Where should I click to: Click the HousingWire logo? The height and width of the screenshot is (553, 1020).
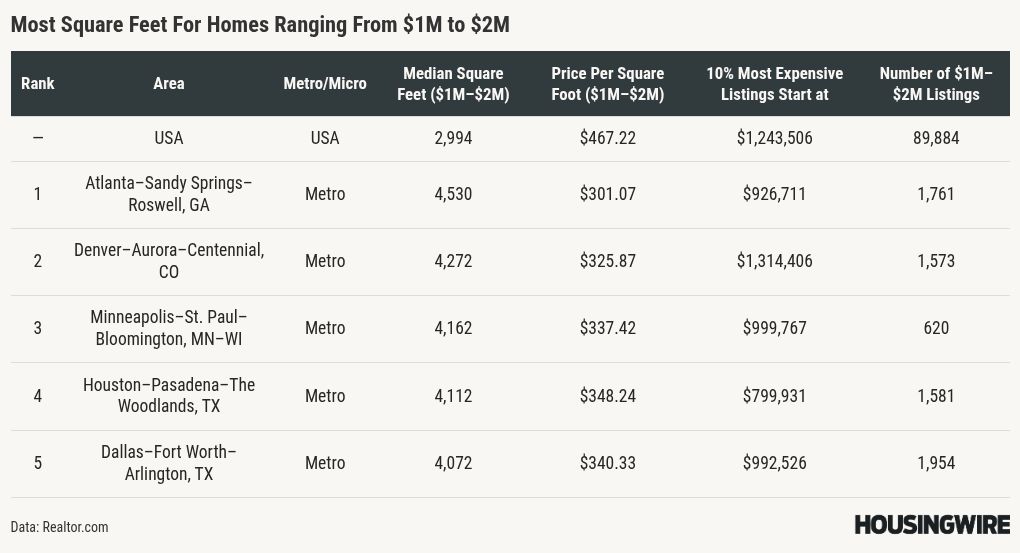click(931, 525)
